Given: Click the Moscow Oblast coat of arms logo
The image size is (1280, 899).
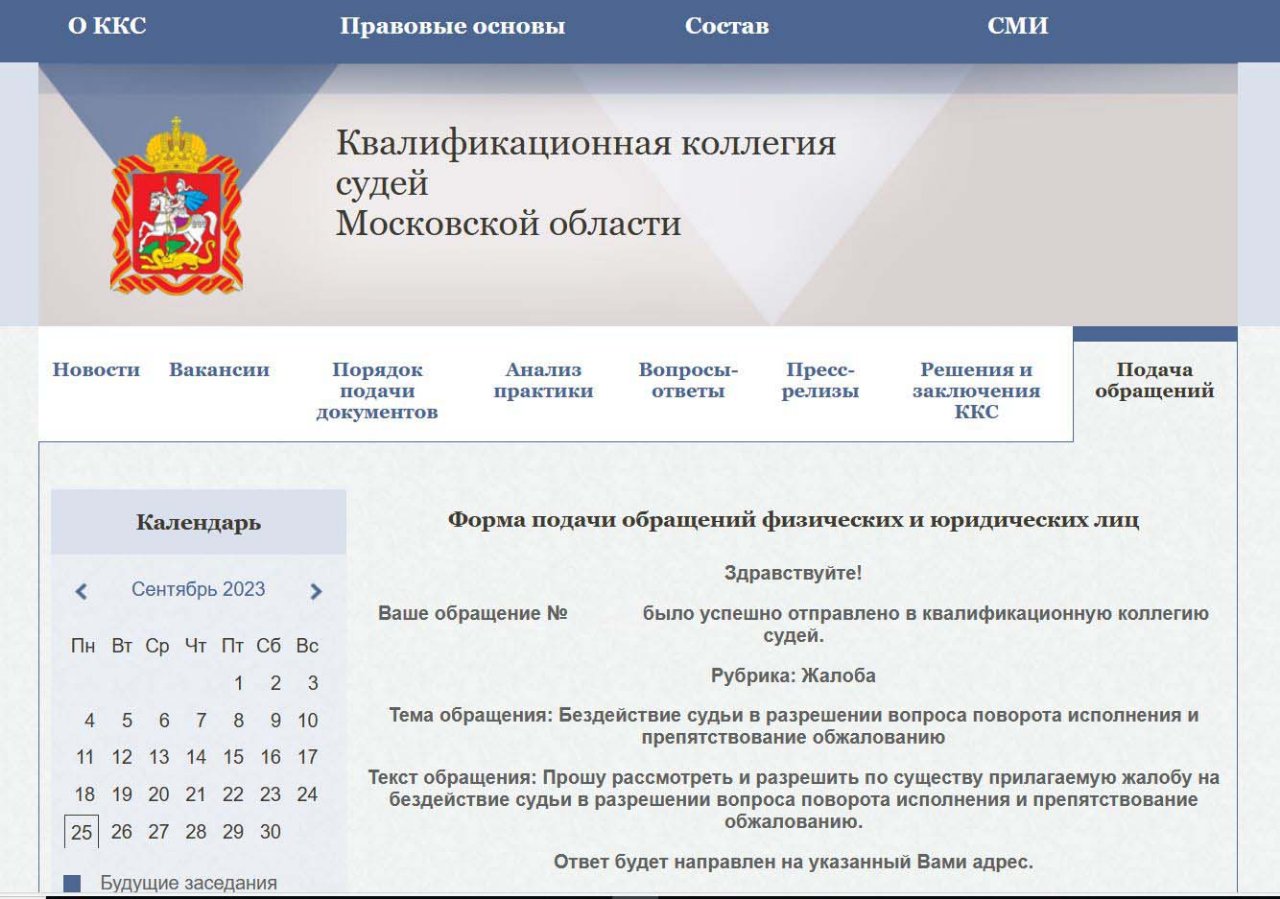Looking at the screenshot, I should (176, 206).
